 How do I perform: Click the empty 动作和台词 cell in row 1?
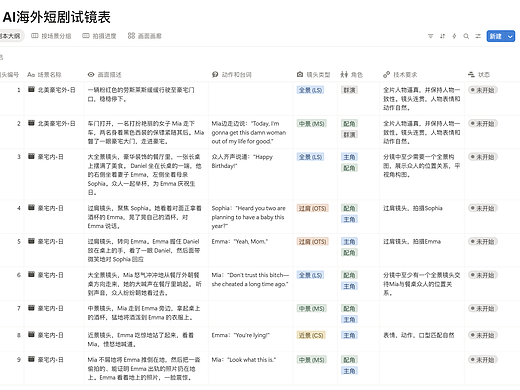[x=251, y=99]
